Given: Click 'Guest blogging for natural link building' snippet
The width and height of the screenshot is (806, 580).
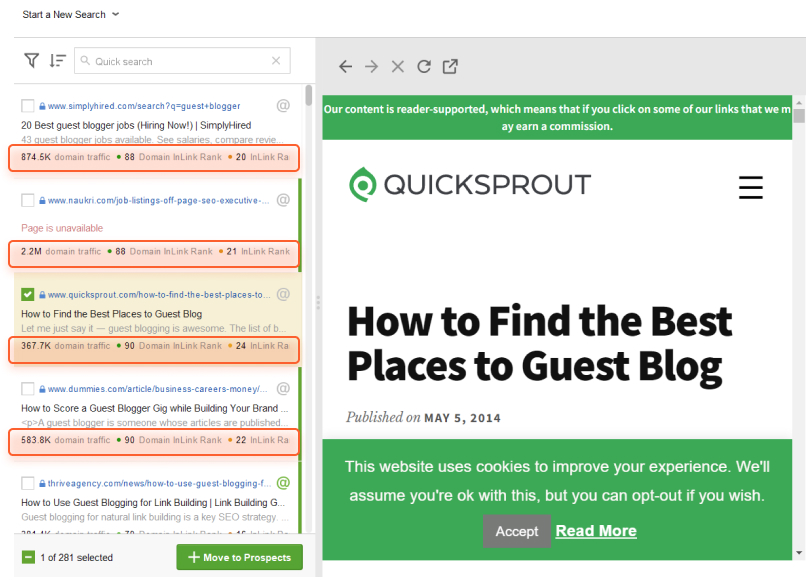Looking at the screenshot, I should point(155,517).
